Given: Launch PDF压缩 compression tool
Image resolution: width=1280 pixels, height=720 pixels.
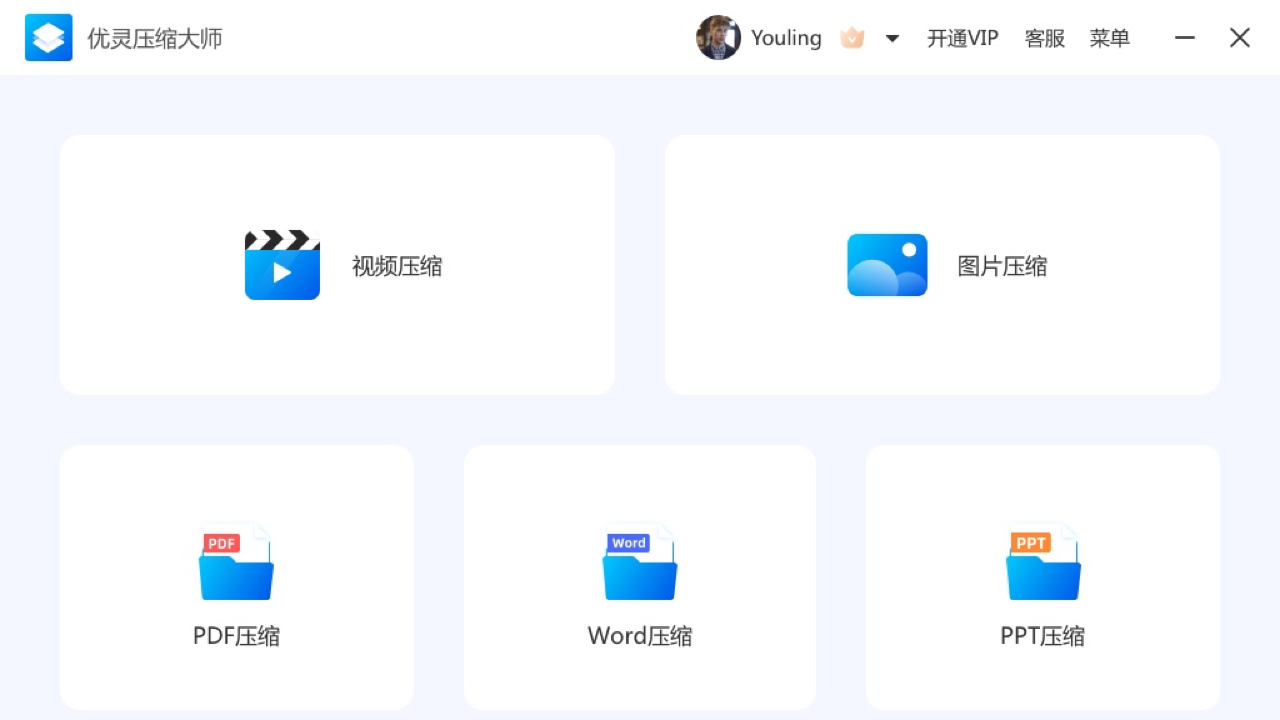Looking at the screenshot, I should coord(236,577).
